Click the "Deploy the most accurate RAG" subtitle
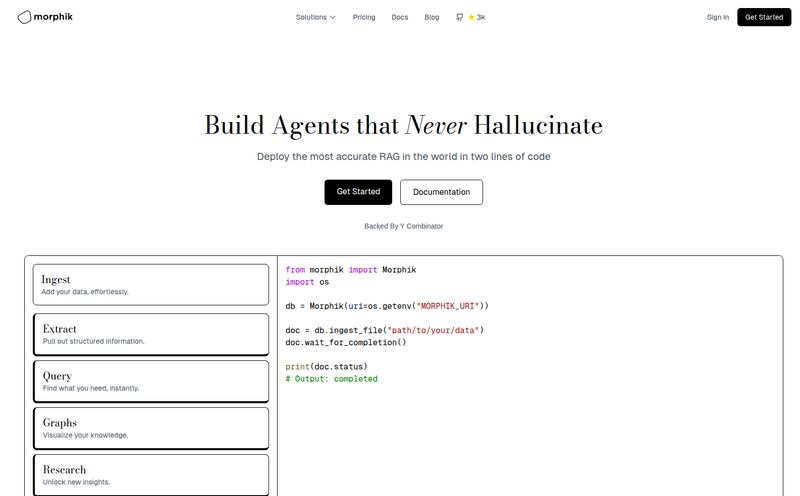This screenshot has width=800, height=496. tap(404, 157)
